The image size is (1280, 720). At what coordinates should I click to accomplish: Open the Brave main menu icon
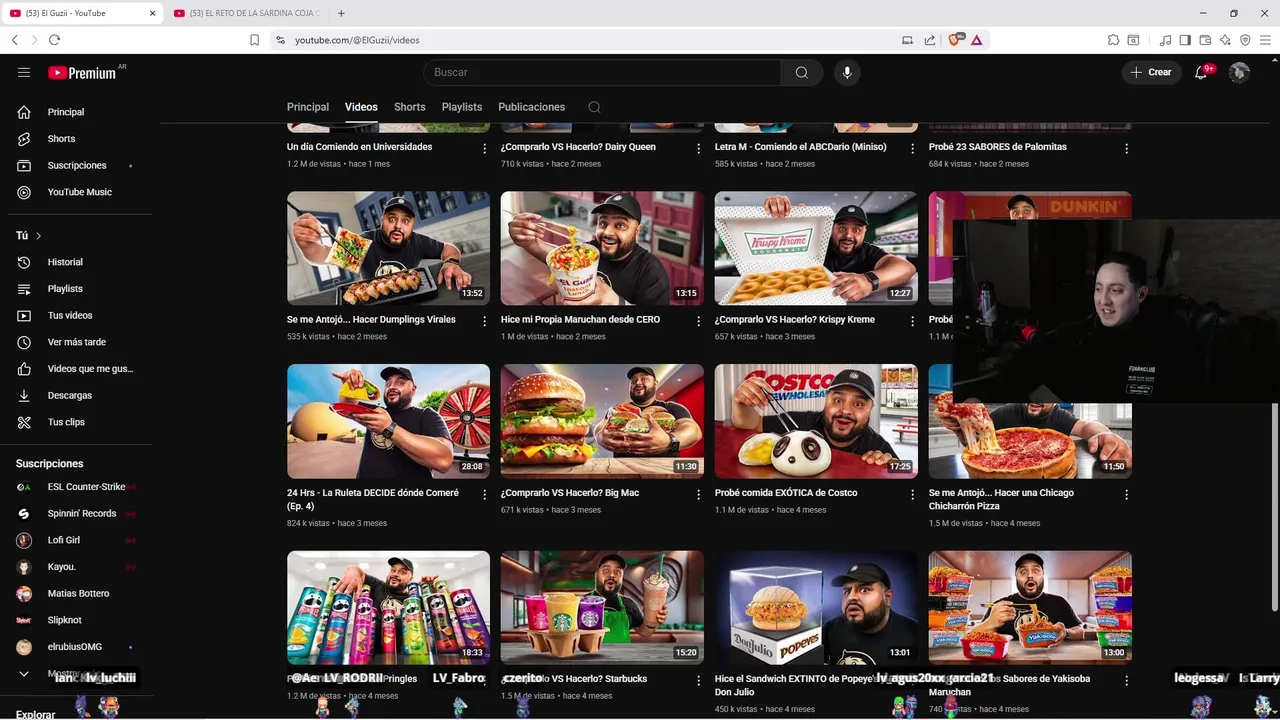tap(1265, 40)
